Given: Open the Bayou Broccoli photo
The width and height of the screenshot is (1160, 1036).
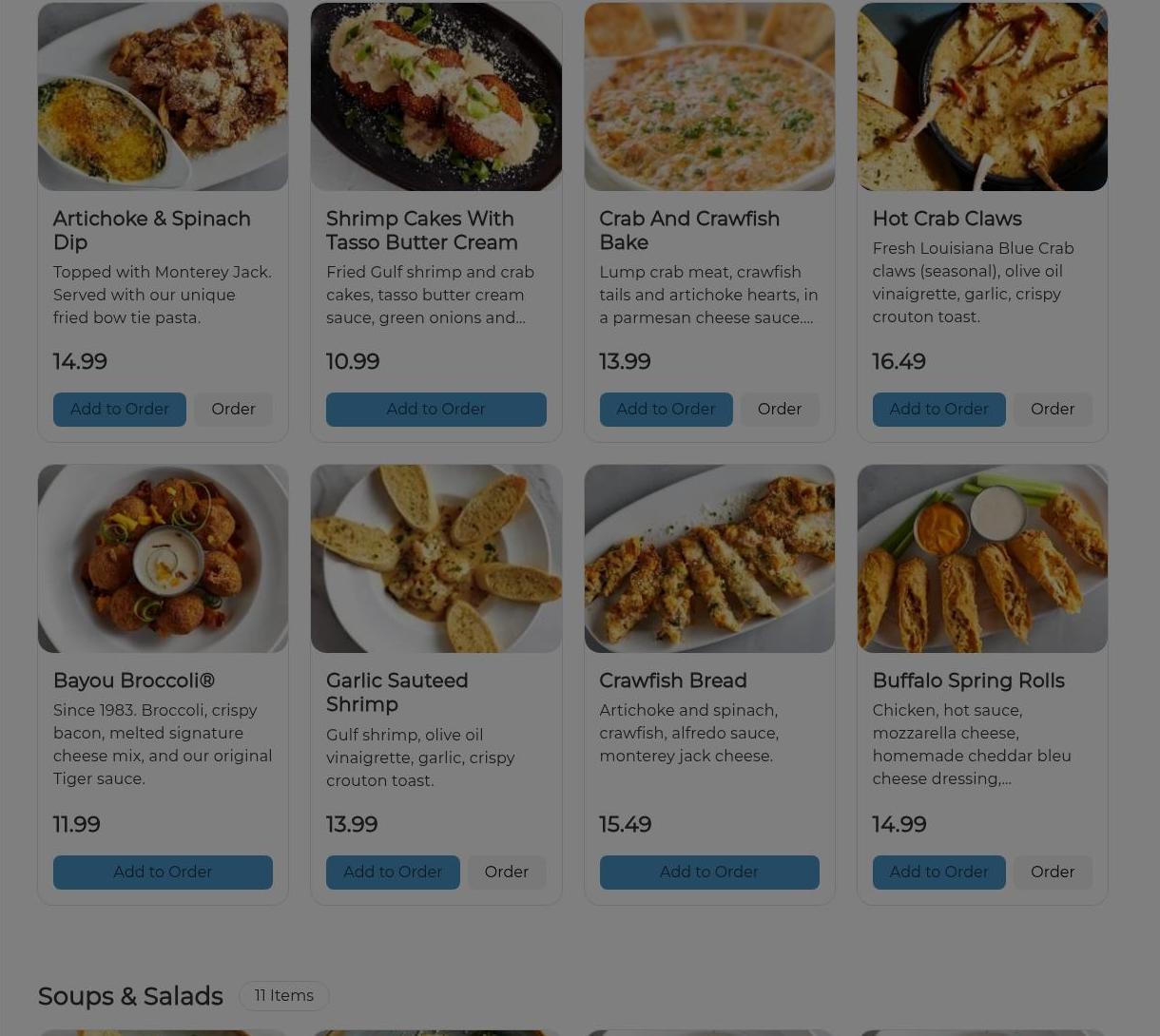Looking at the screenshot, I should [163, 559].
